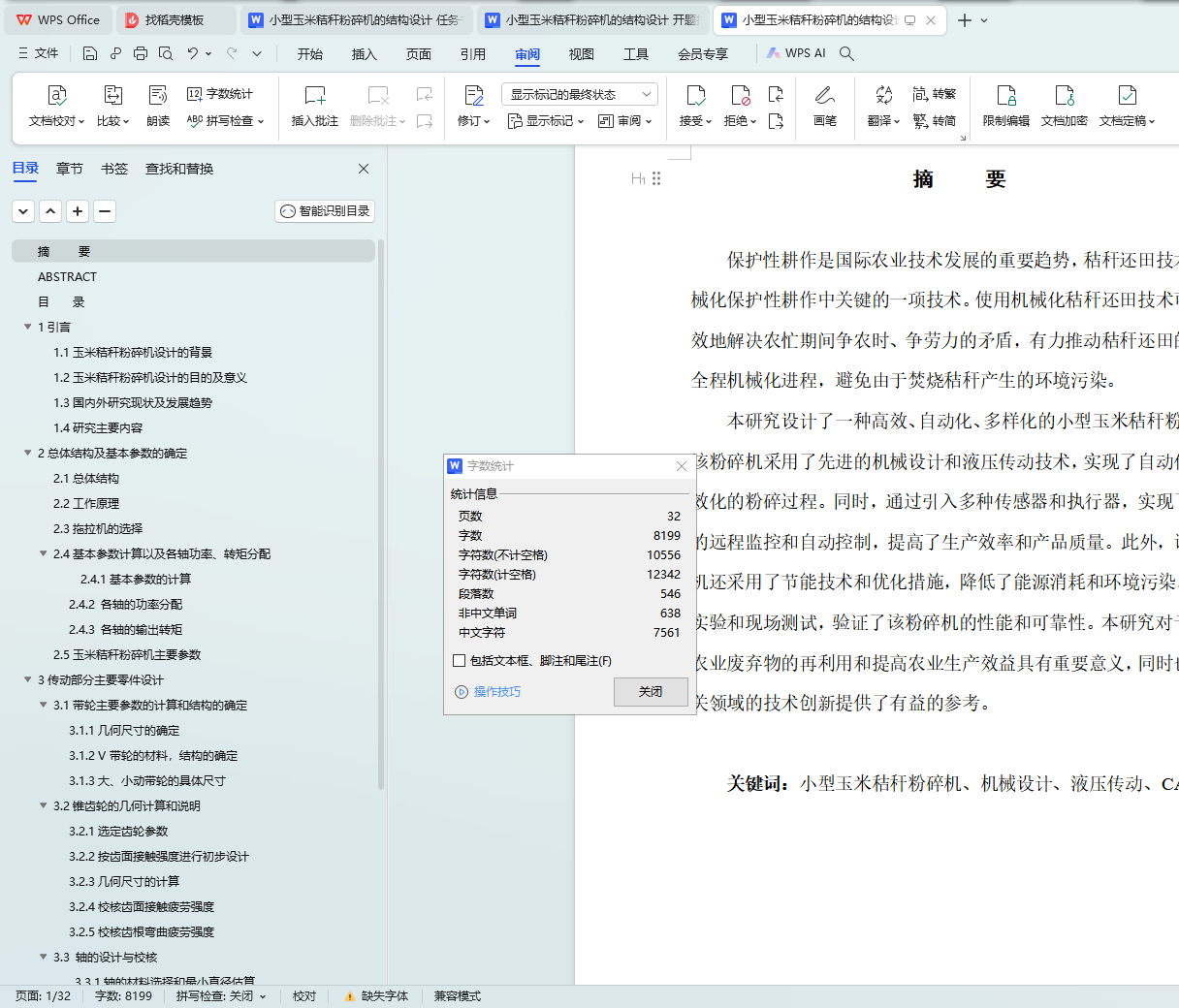Viewport: 1179px width, 1008px height.
Task: Open 字数统计 word count in ribbon
Action: pyautogui.click(x=220, y=94)
